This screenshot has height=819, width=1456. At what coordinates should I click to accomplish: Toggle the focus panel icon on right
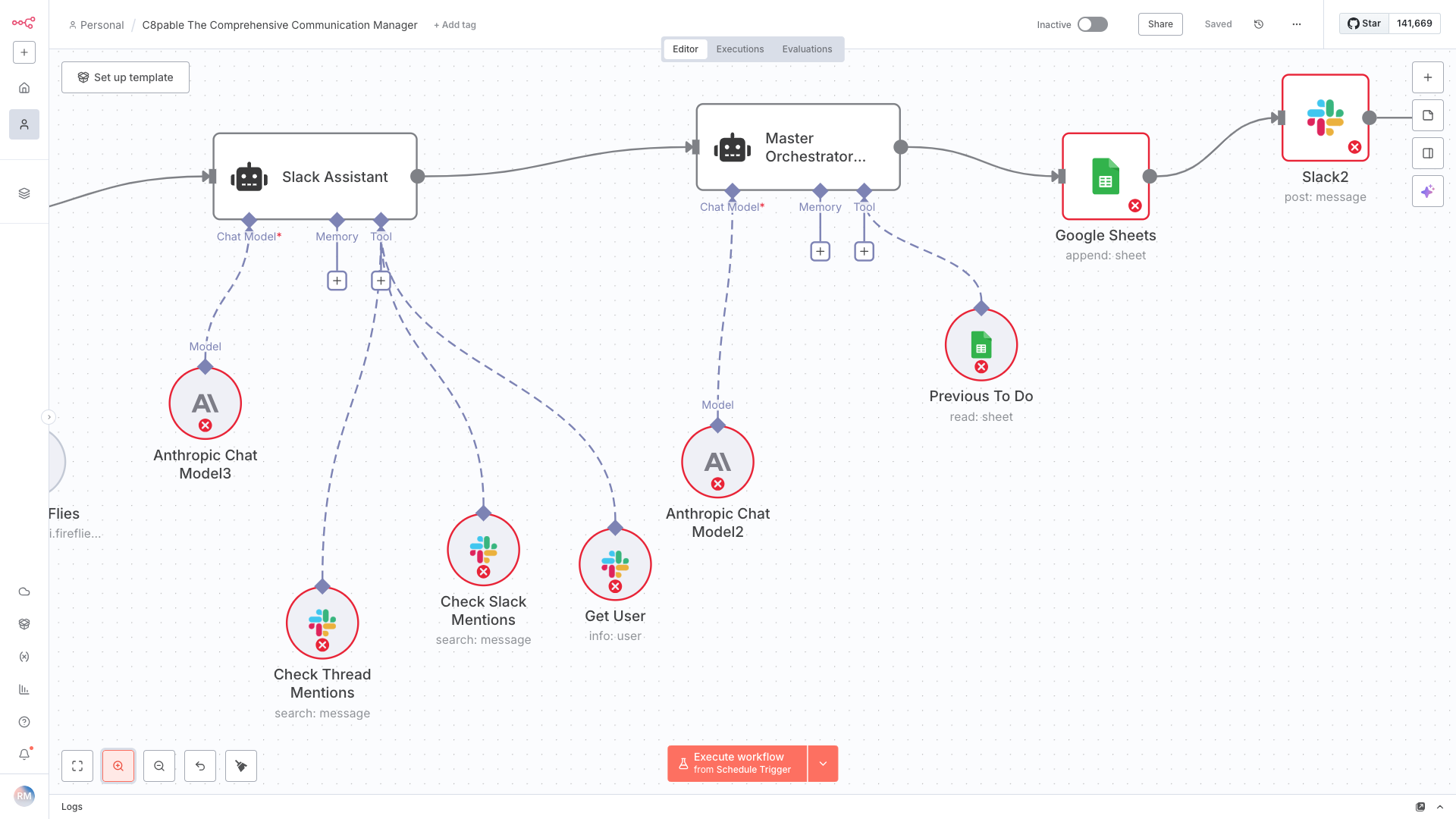1428,153
